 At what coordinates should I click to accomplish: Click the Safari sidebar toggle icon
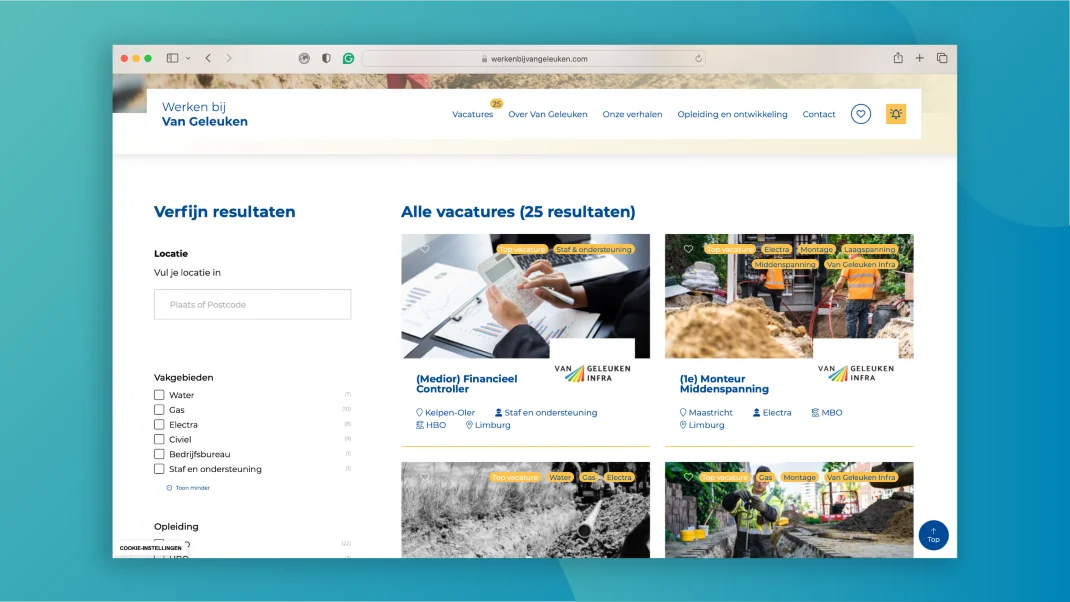click(173, 59)
